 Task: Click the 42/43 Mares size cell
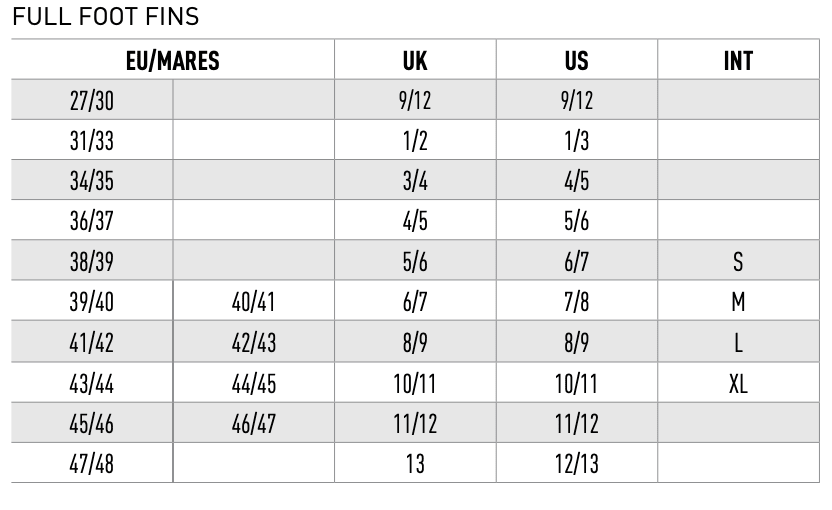pyautogui.click(x=254, y=342)
